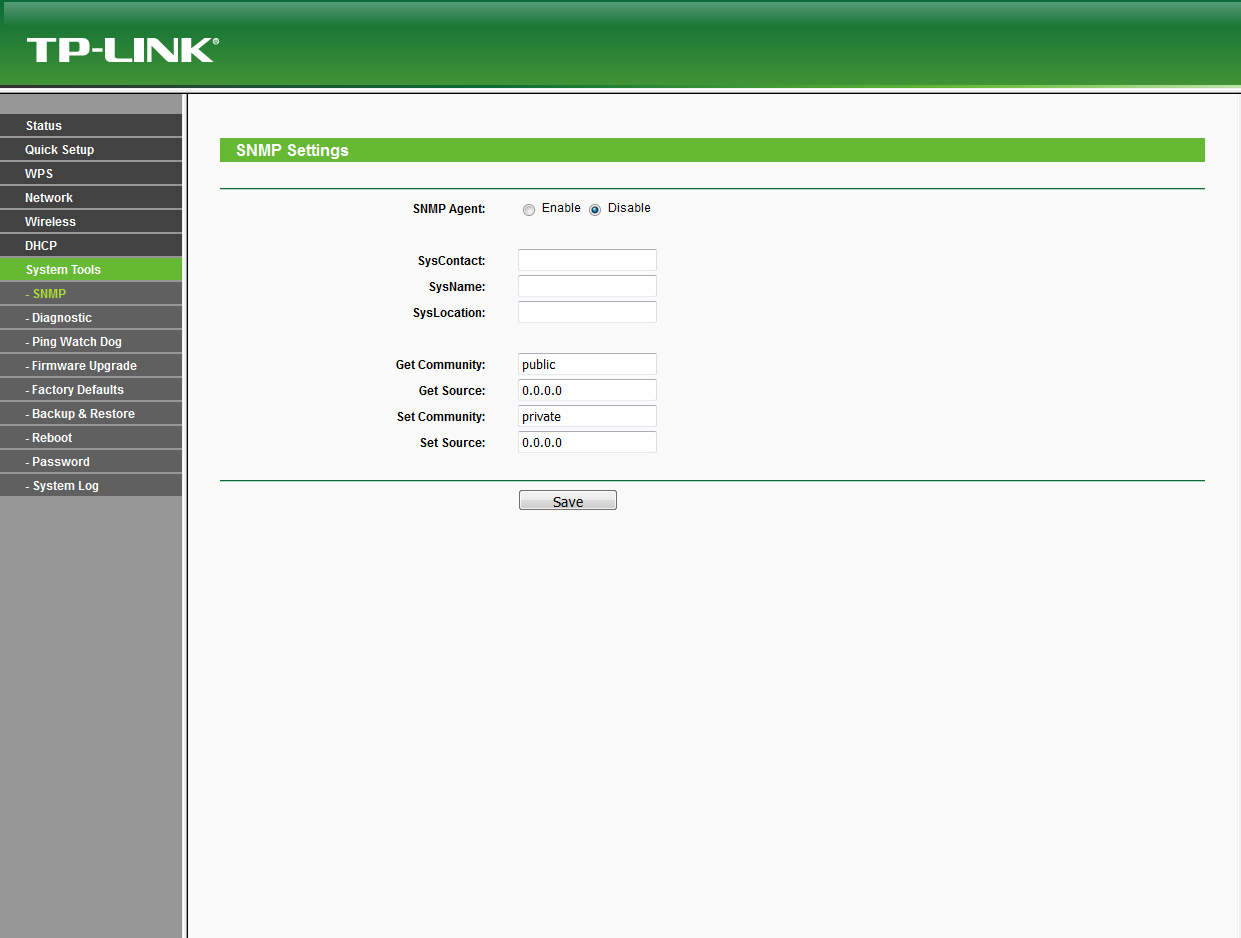Screen dimensions: 1241x938
Task: Open Backup & Restore
Action: point(91,413)
